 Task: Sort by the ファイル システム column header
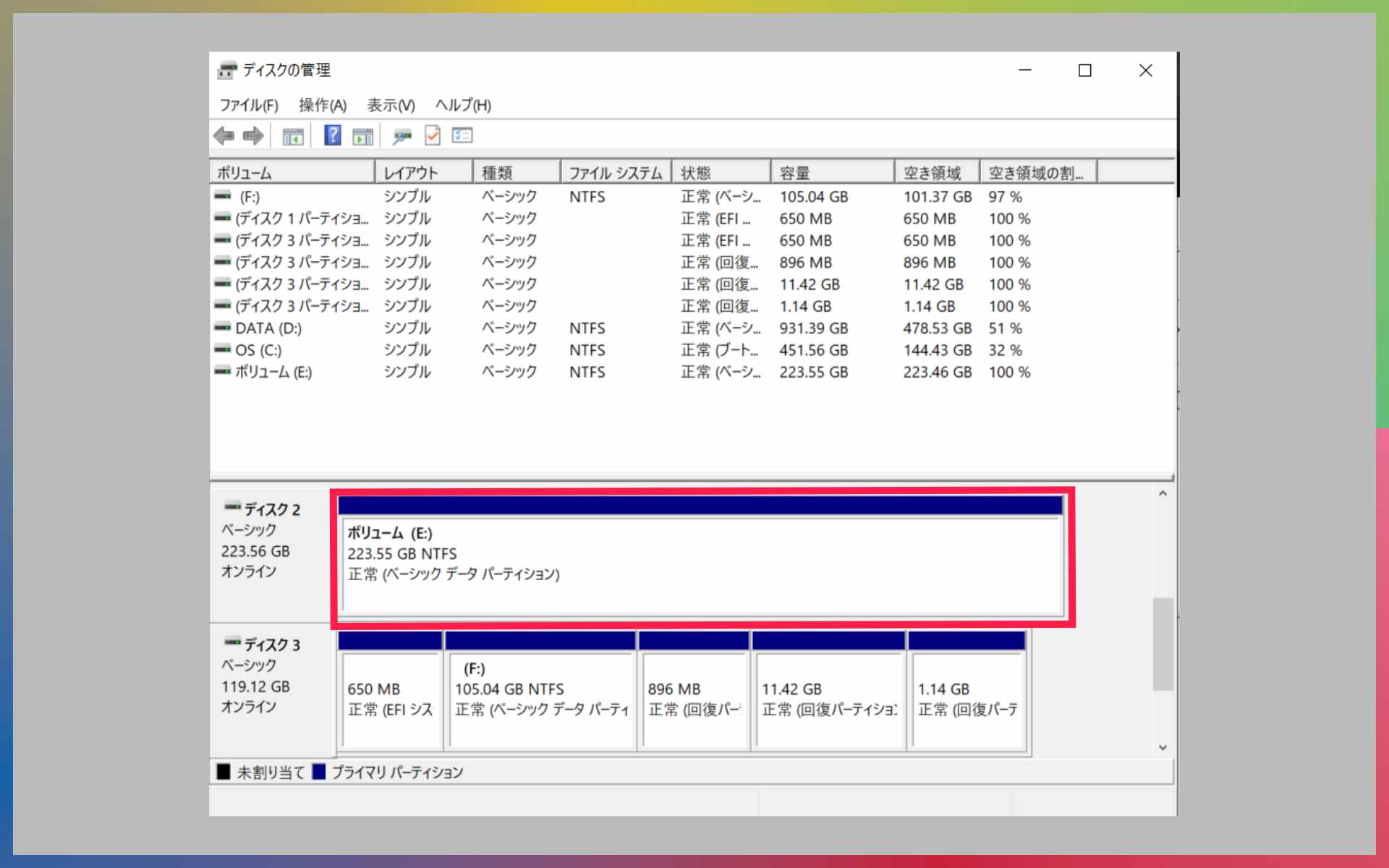(x=615, y=173)
